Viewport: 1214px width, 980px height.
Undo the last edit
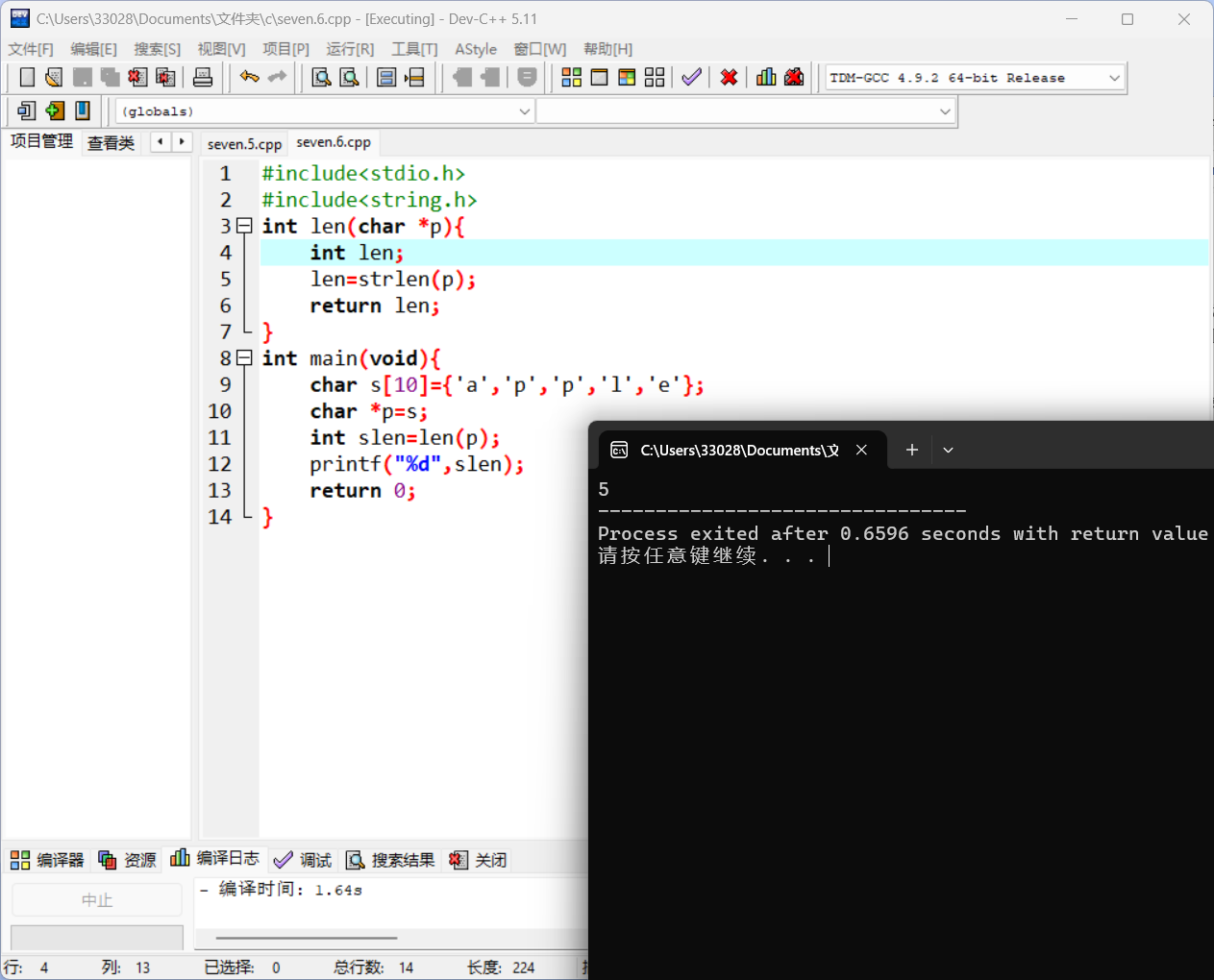[x=250, y=77]
